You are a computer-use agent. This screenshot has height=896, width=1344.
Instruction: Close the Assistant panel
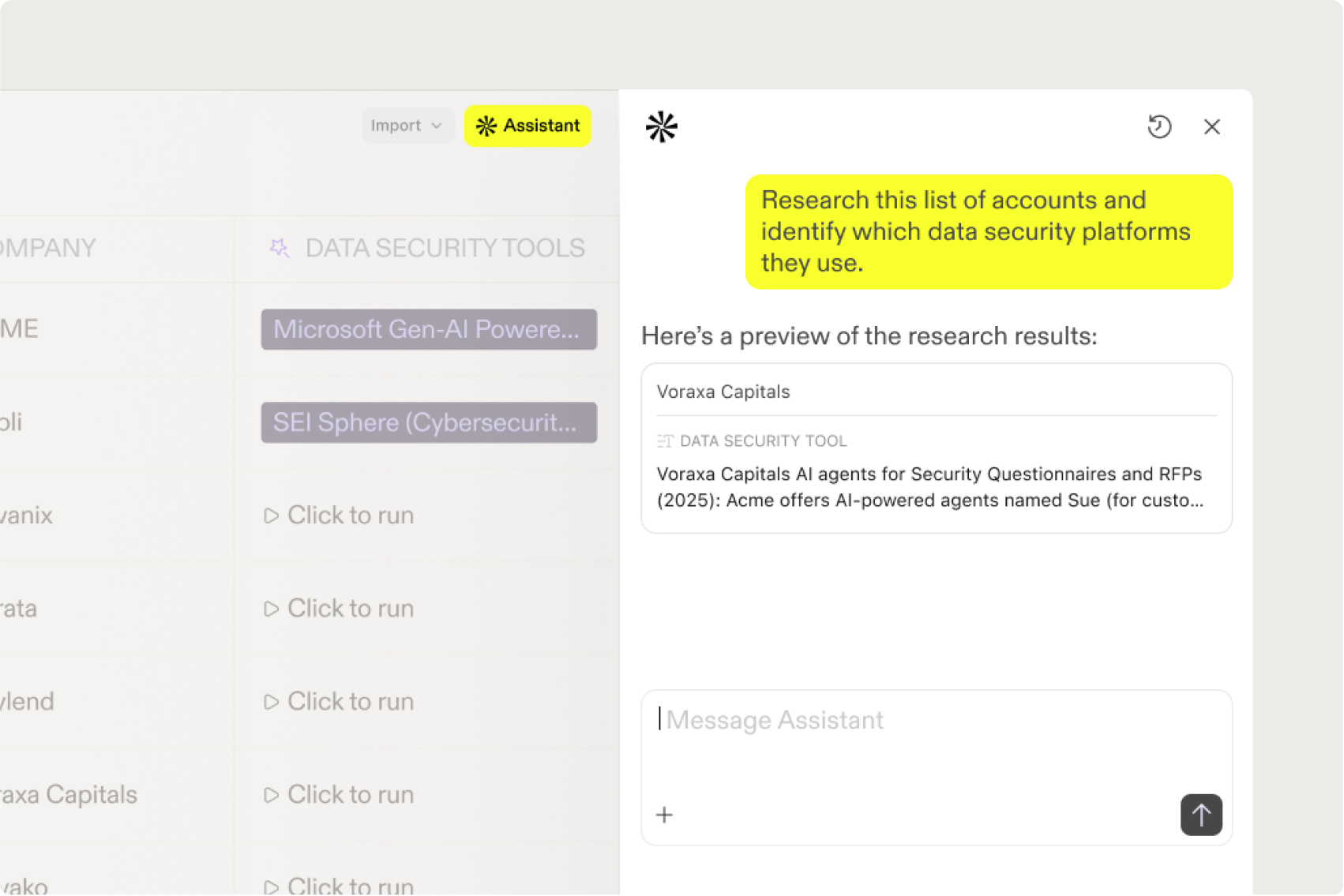point(1211,126)
